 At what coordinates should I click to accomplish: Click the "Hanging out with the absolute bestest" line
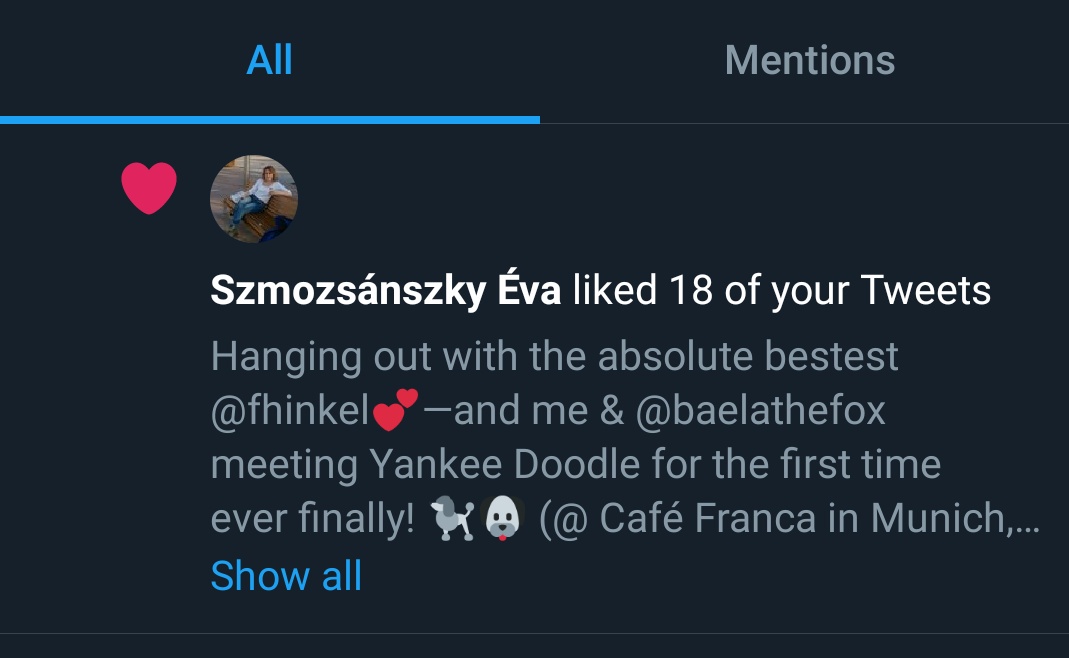click(555, 357)
